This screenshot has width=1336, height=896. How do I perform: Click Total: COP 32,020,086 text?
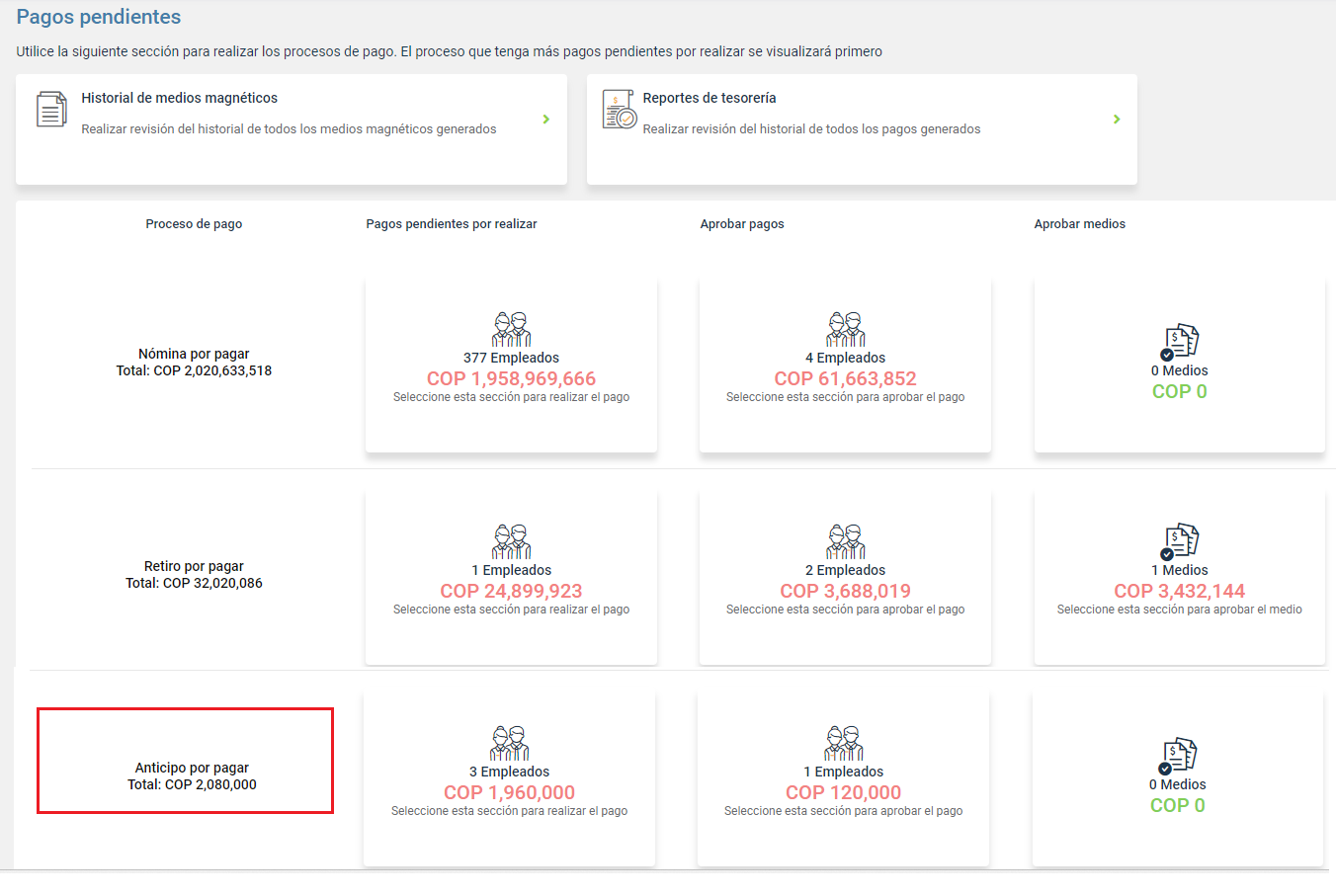pos(194,583)
